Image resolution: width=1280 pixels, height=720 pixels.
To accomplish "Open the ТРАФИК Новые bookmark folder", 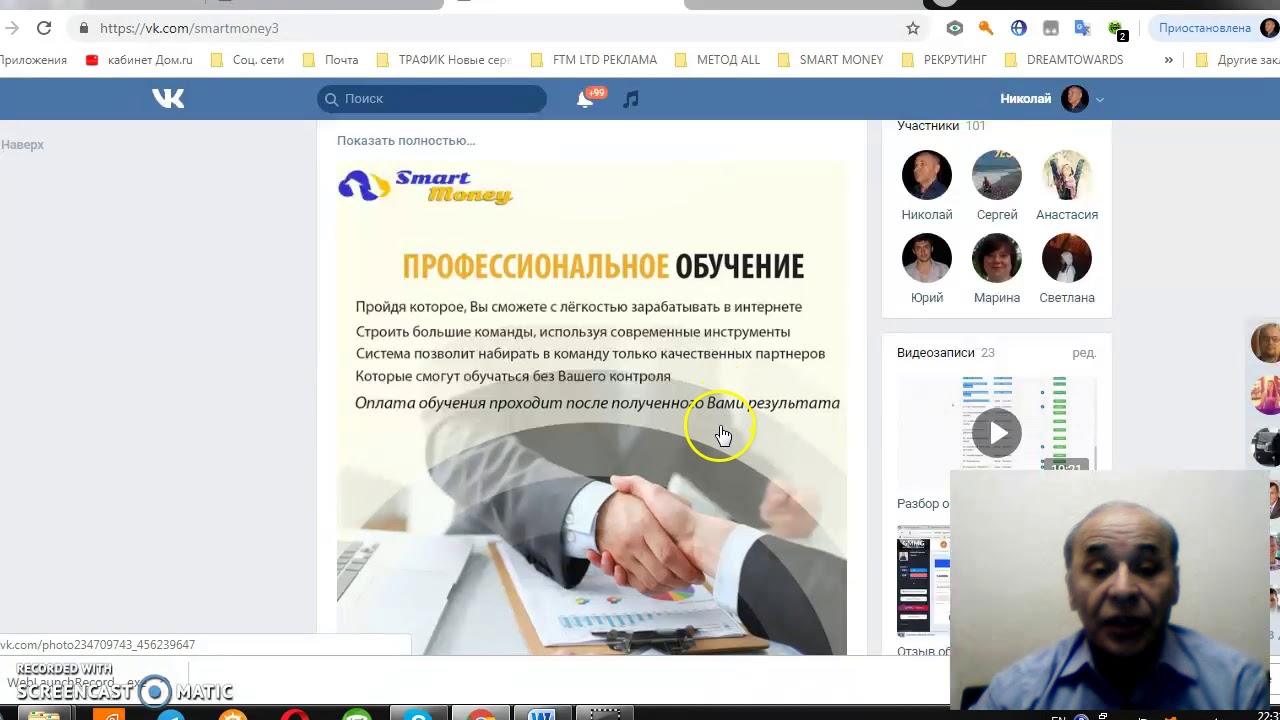I will pyautogui.click(x=443, y=60).
